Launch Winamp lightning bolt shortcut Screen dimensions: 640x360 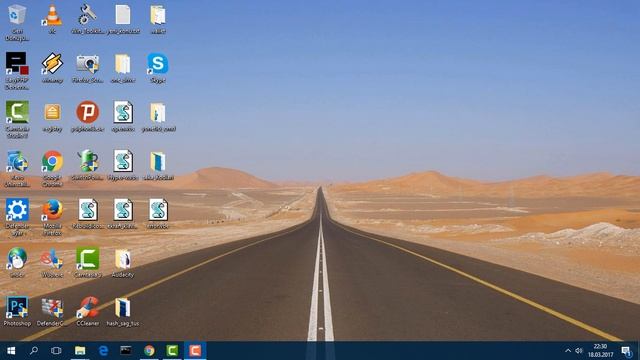[x=52, y=64]
